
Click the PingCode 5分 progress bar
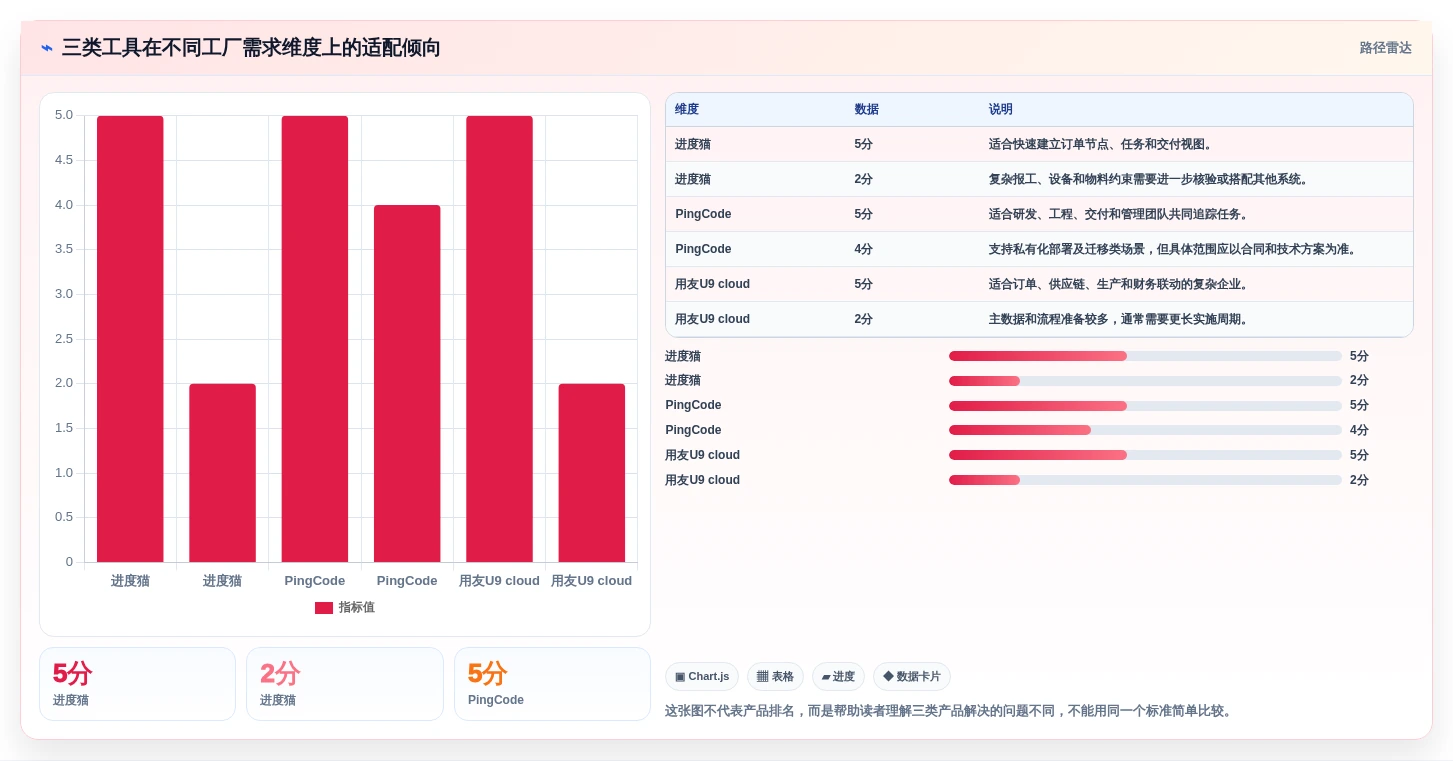[1145, 406]
